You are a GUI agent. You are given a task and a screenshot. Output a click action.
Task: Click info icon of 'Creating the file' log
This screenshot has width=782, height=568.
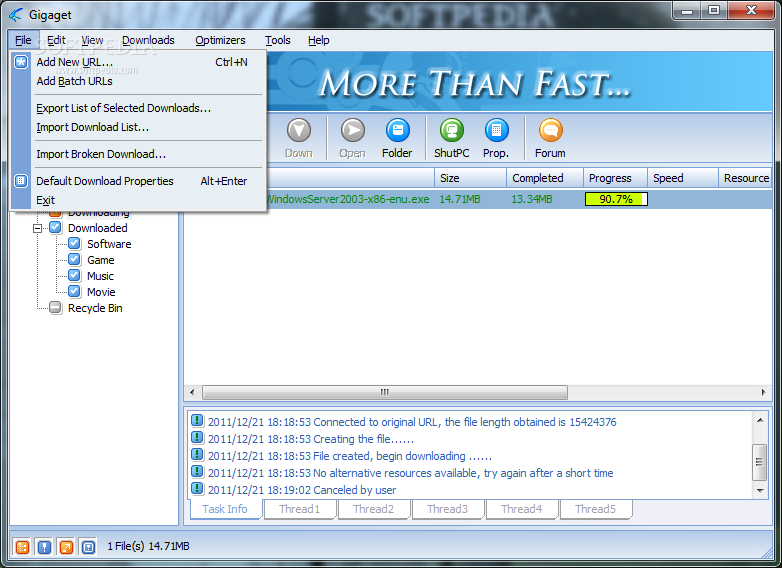tap(197, 438)
